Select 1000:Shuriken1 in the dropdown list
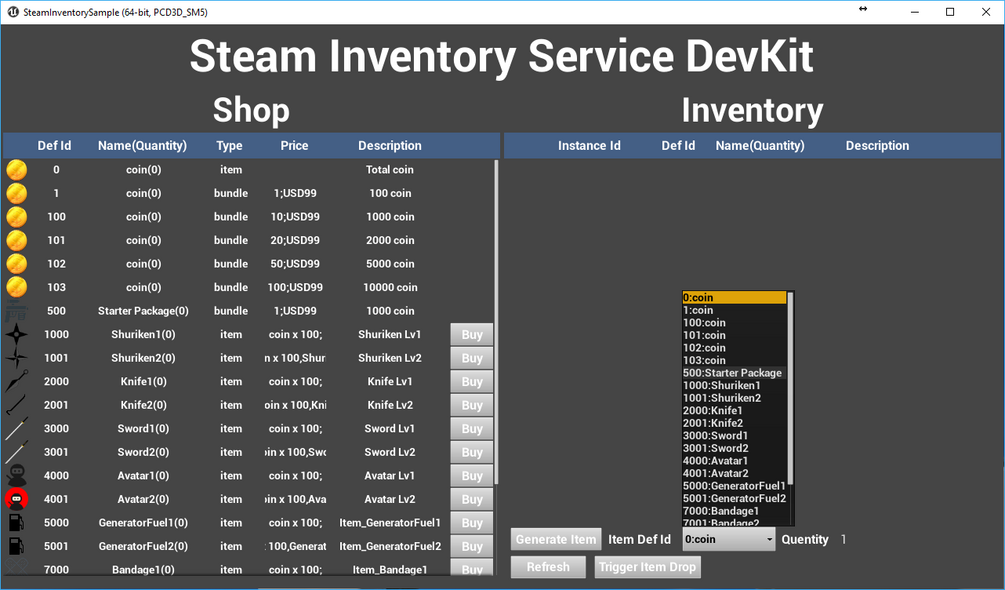The width and height of the screenshot is (1005, 590). click(735, 386)
